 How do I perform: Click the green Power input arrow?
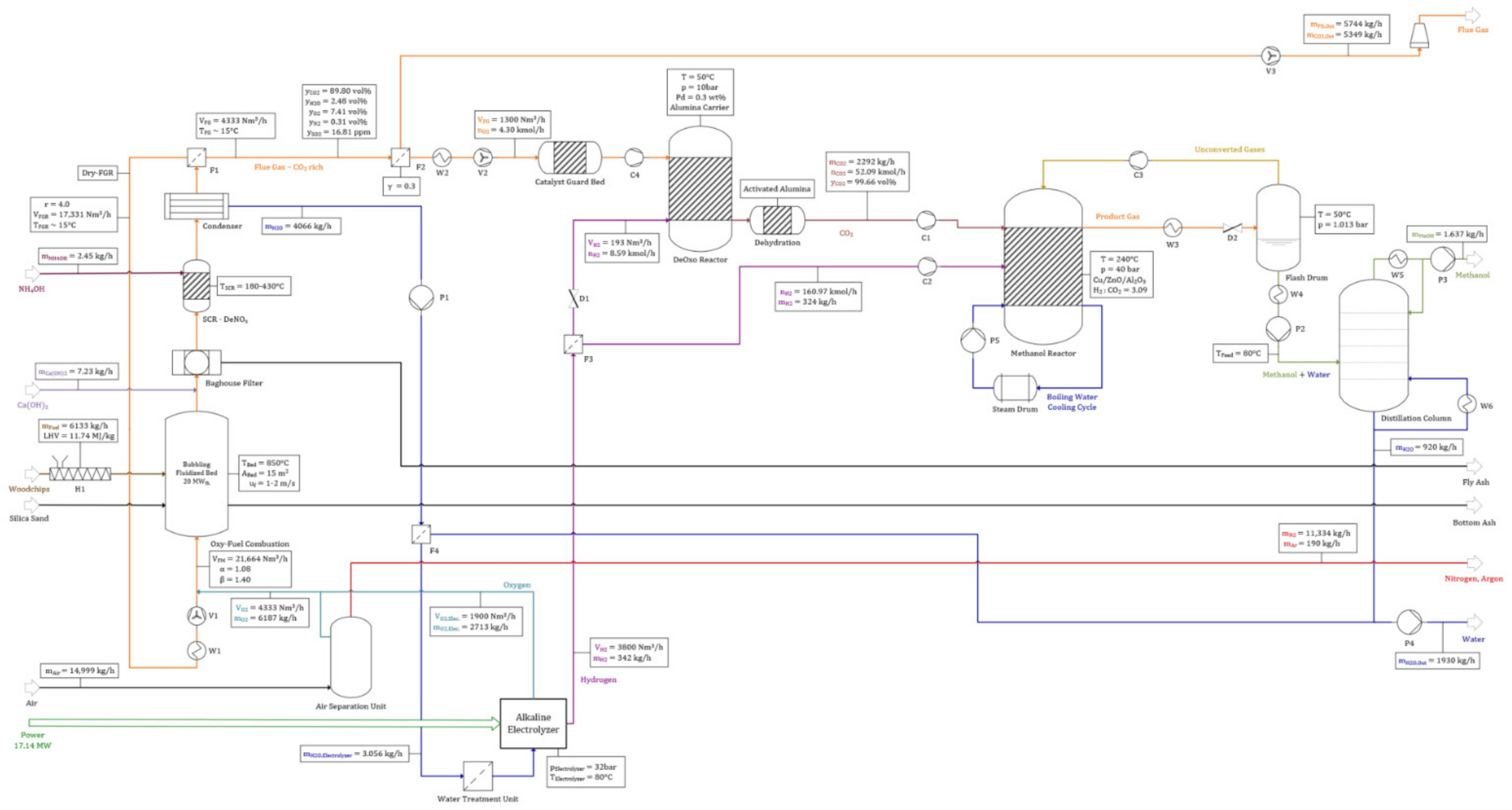(264, 723)
